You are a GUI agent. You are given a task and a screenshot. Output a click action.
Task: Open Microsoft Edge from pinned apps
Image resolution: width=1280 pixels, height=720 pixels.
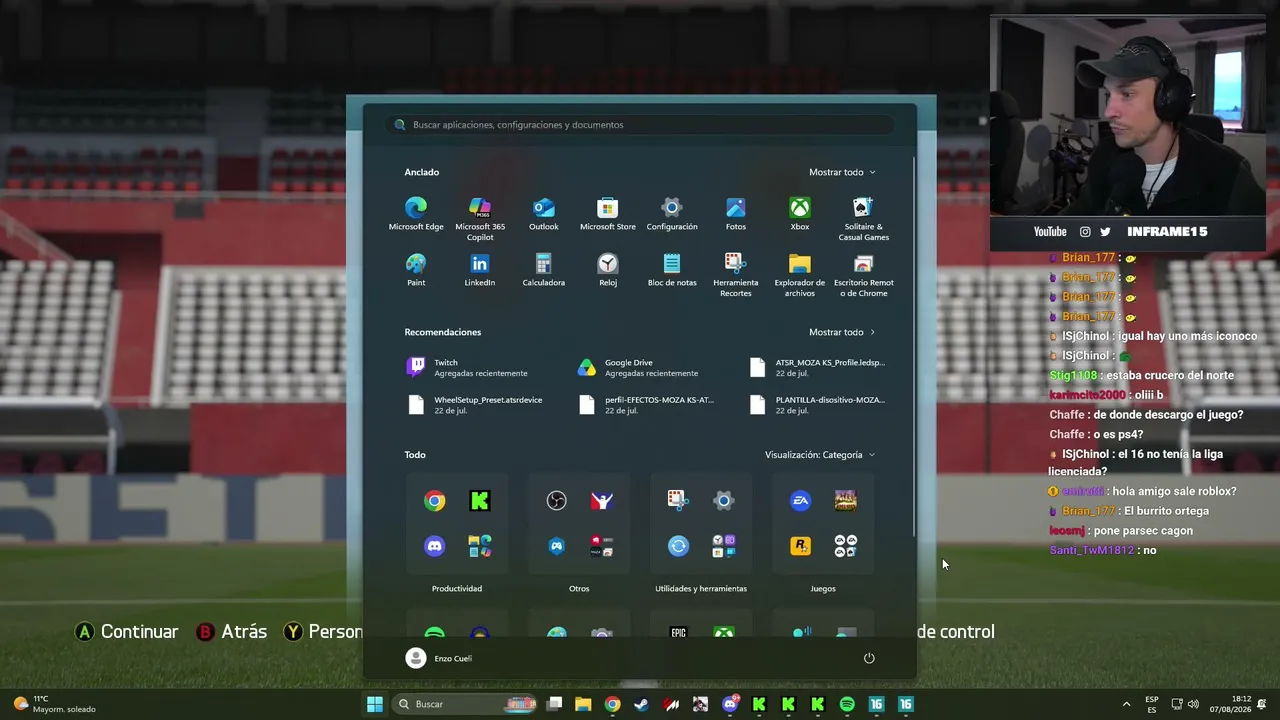(x=416, y=214)
